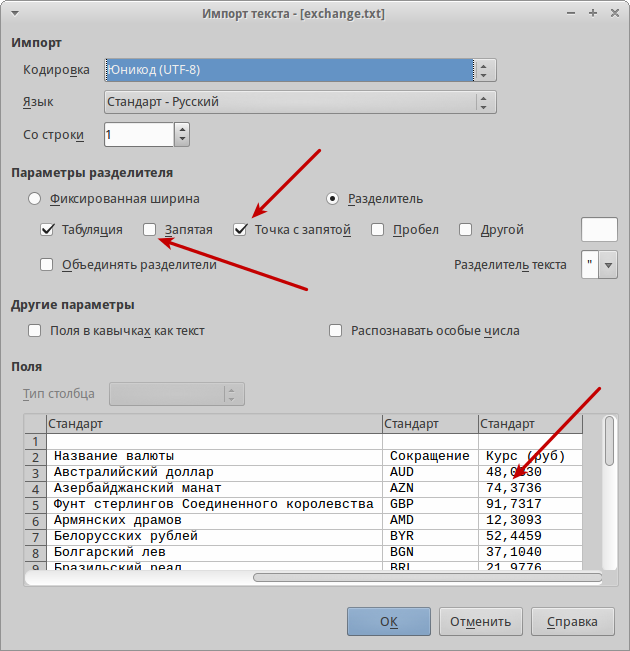This screenshot has width=630, height=651.
Task: Enable the Пробел checkbox
Action: pos(377,230)
